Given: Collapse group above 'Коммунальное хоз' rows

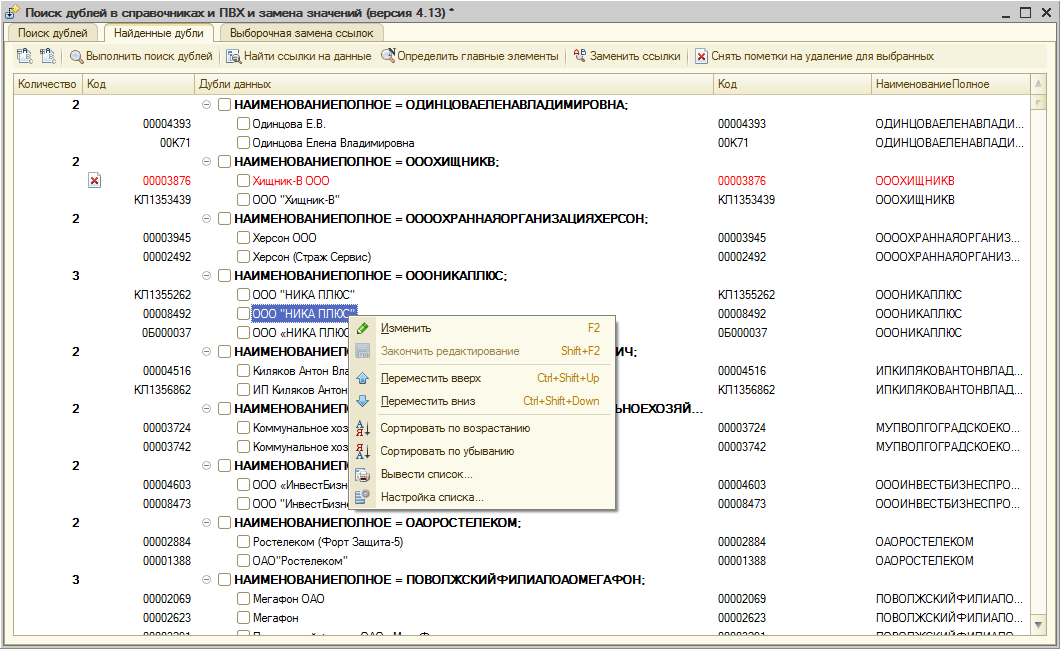Looking at the screenshot, I should 206,408.
